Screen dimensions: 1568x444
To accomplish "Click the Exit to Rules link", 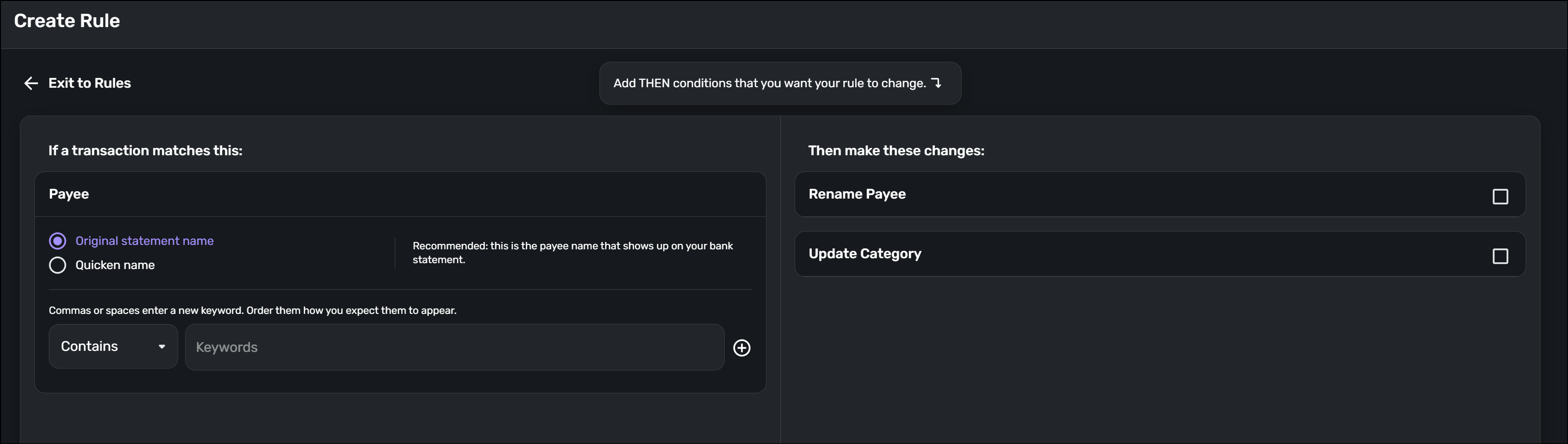I will [90, 83].
